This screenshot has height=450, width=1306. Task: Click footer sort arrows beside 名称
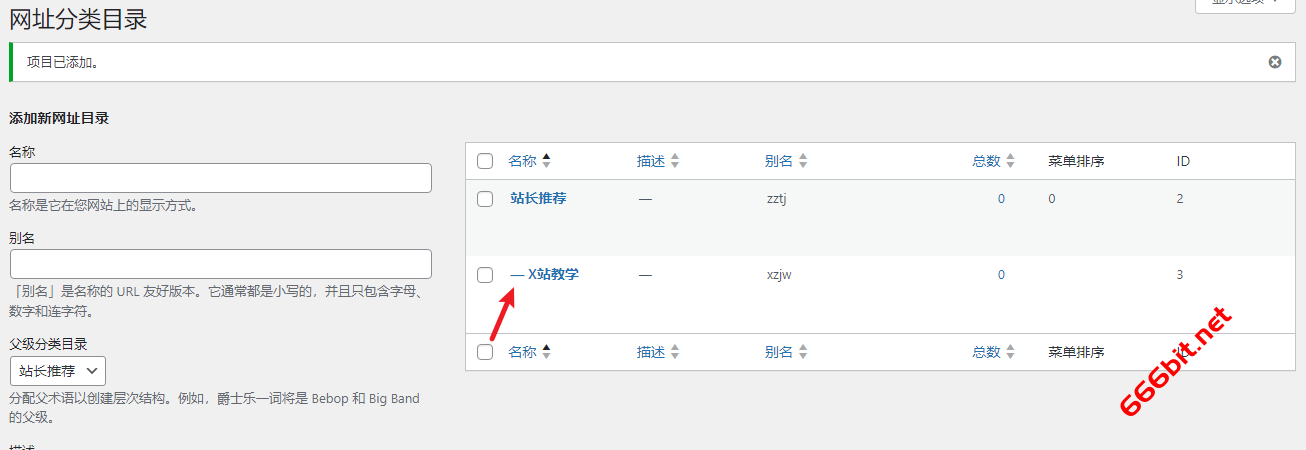546,352
